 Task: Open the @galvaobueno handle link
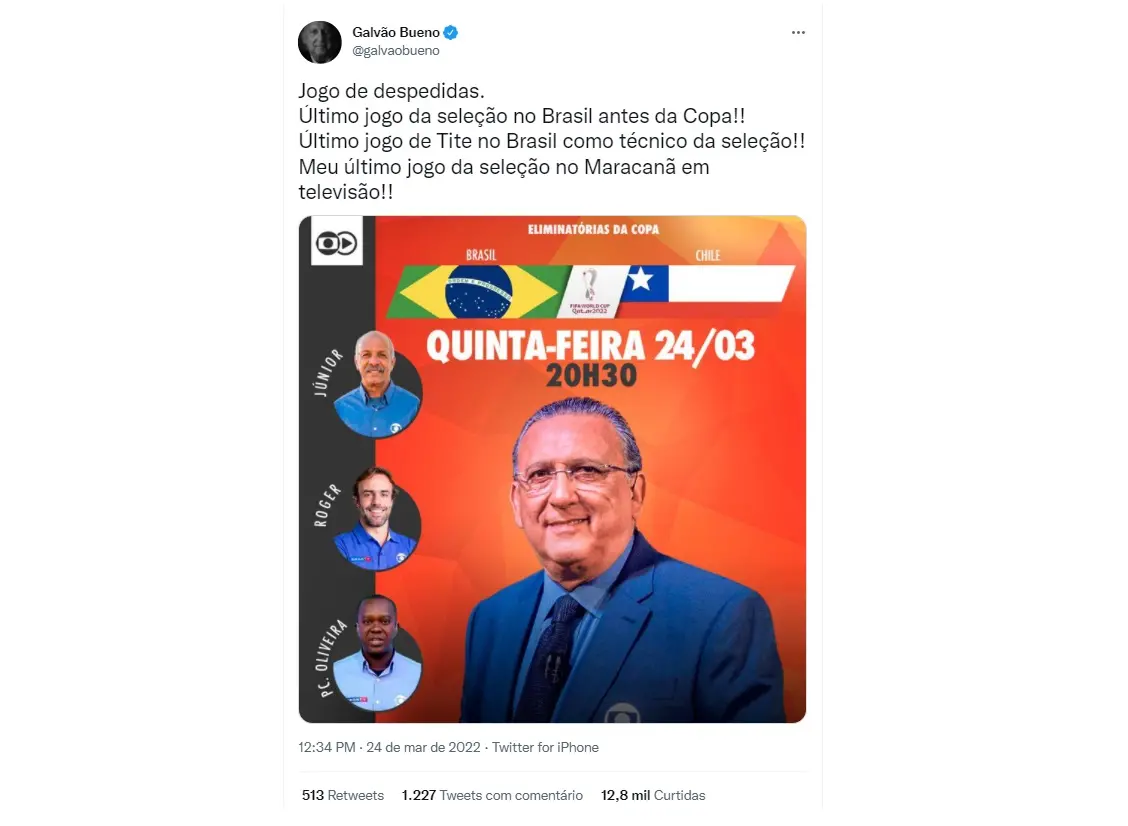(x=396, y=51)
